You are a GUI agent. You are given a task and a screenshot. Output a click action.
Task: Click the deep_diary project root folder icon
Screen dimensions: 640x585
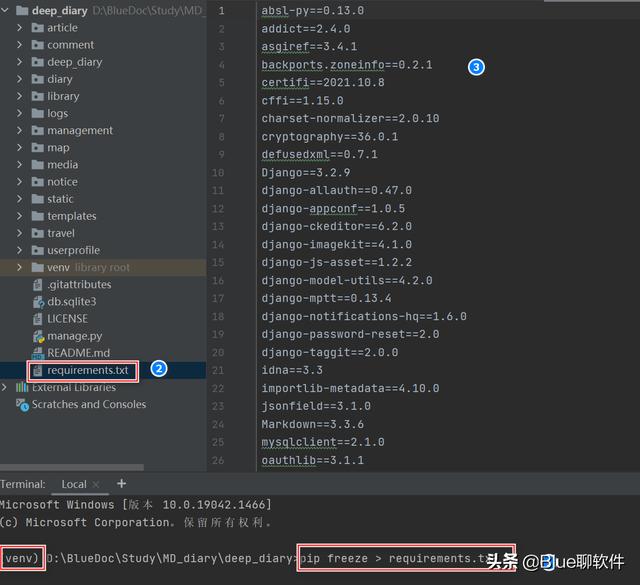click(22, 11)
